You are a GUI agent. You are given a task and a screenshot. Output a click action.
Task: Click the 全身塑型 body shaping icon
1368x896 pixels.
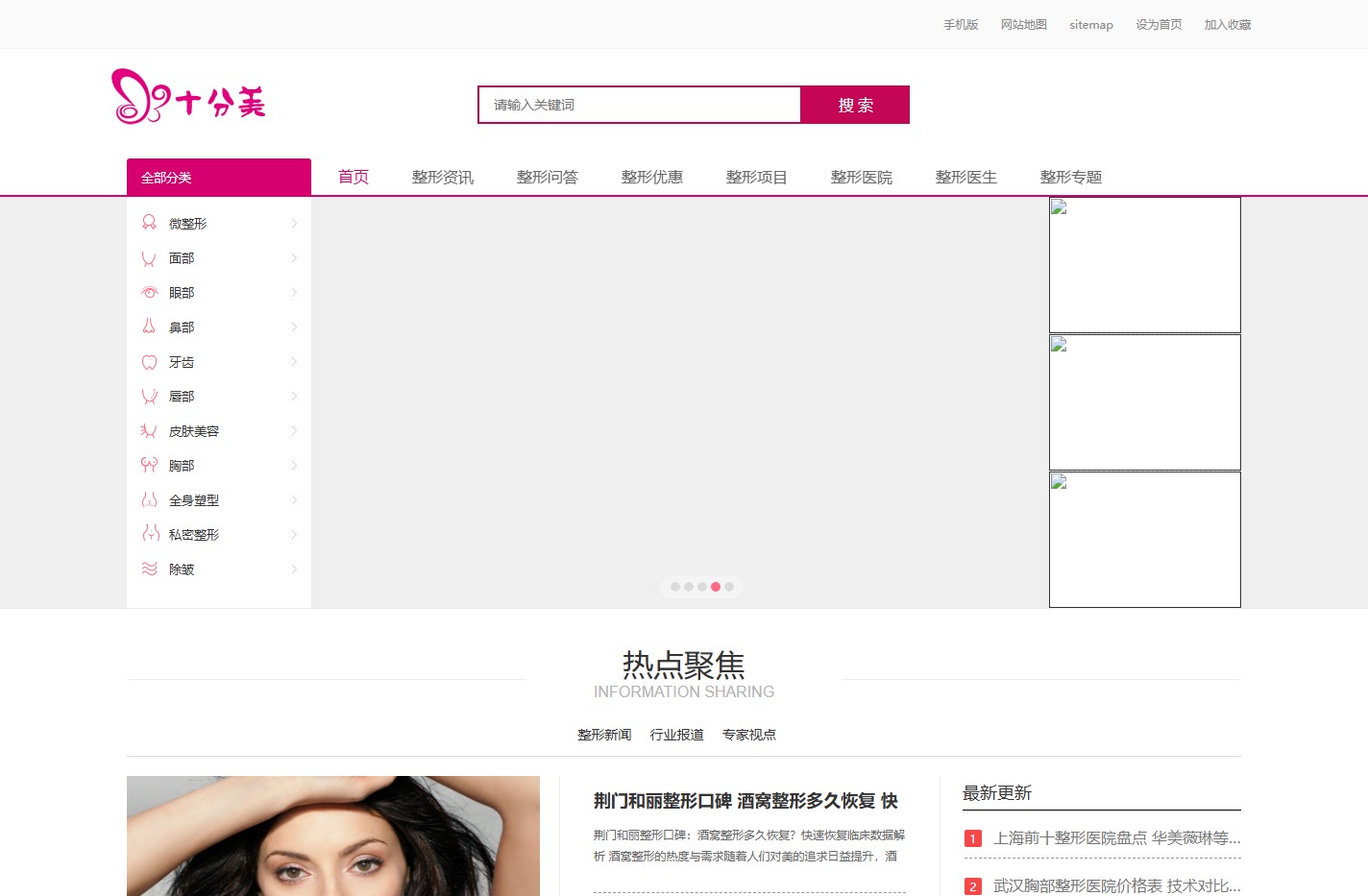(149, 499)
